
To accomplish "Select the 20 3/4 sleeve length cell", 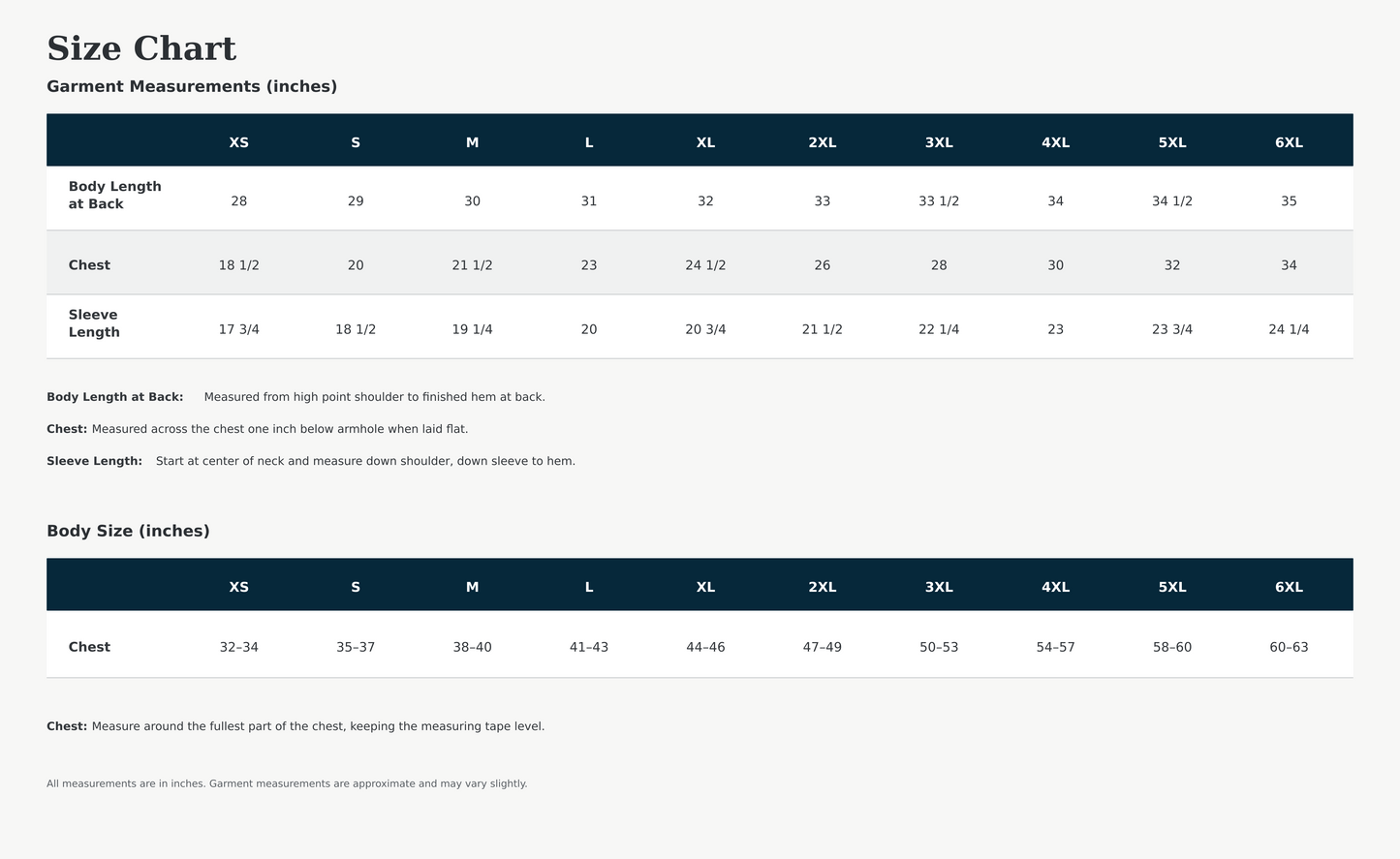I will pos(705,329).
